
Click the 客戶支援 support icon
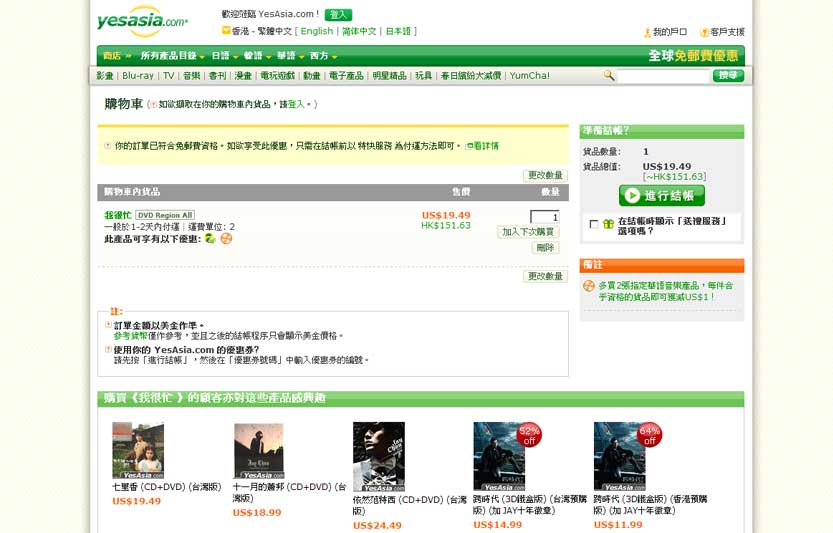click(704, 33)
